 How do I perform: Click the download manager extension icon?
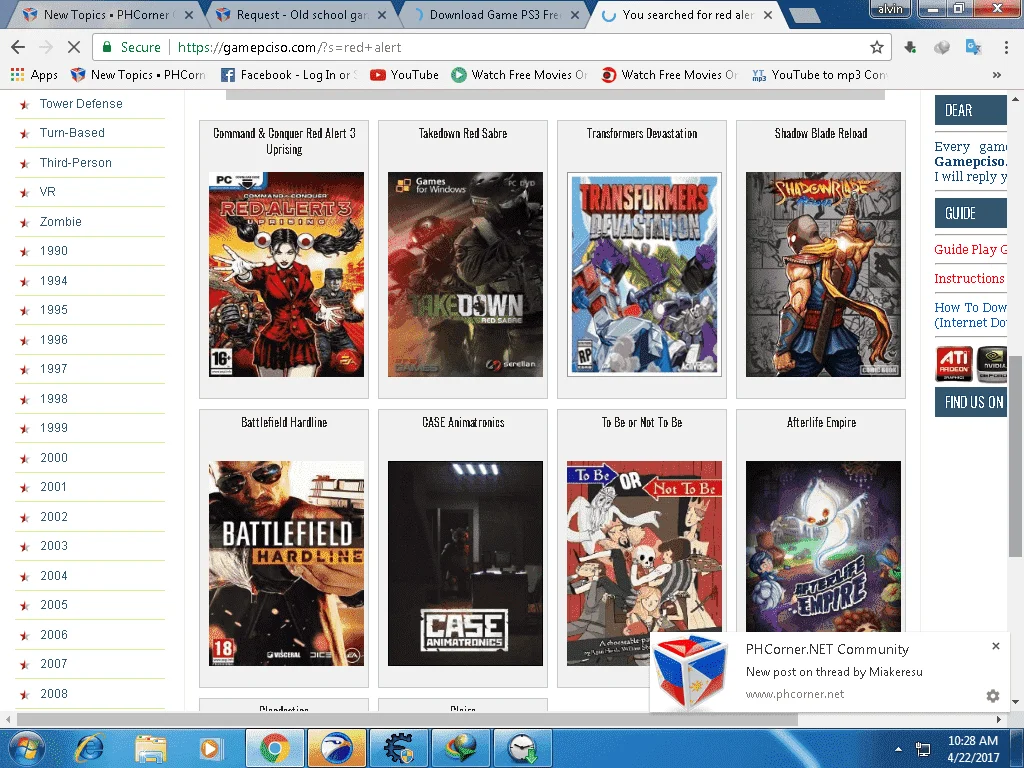(910, 47)
